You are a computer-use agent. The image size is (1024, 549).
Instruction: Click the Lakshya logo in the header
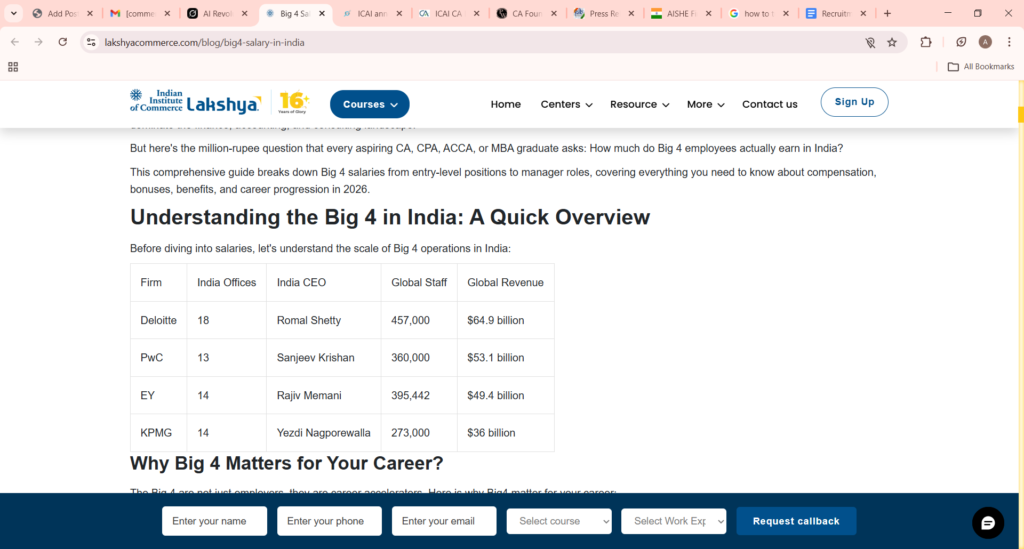196,103
